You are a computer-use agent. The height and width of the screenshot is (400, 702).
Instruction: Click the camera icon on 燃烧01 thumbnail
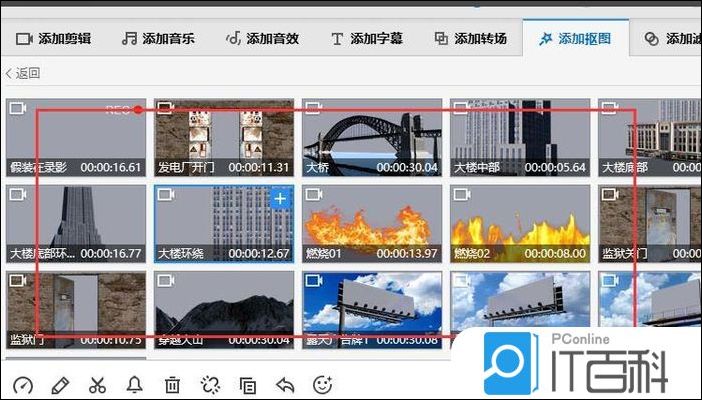tap(314, 194)
